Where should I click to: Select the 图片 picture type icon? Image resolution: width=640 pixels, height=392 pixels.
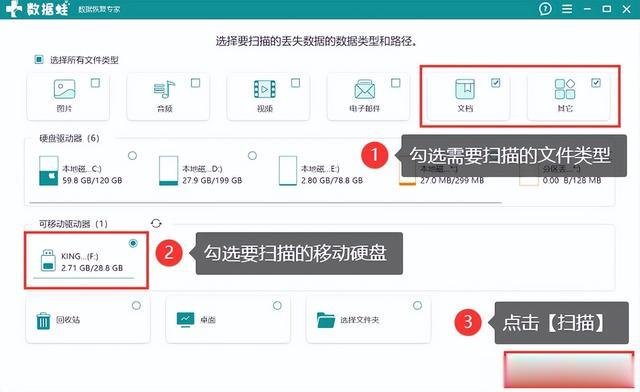(64, 89)
